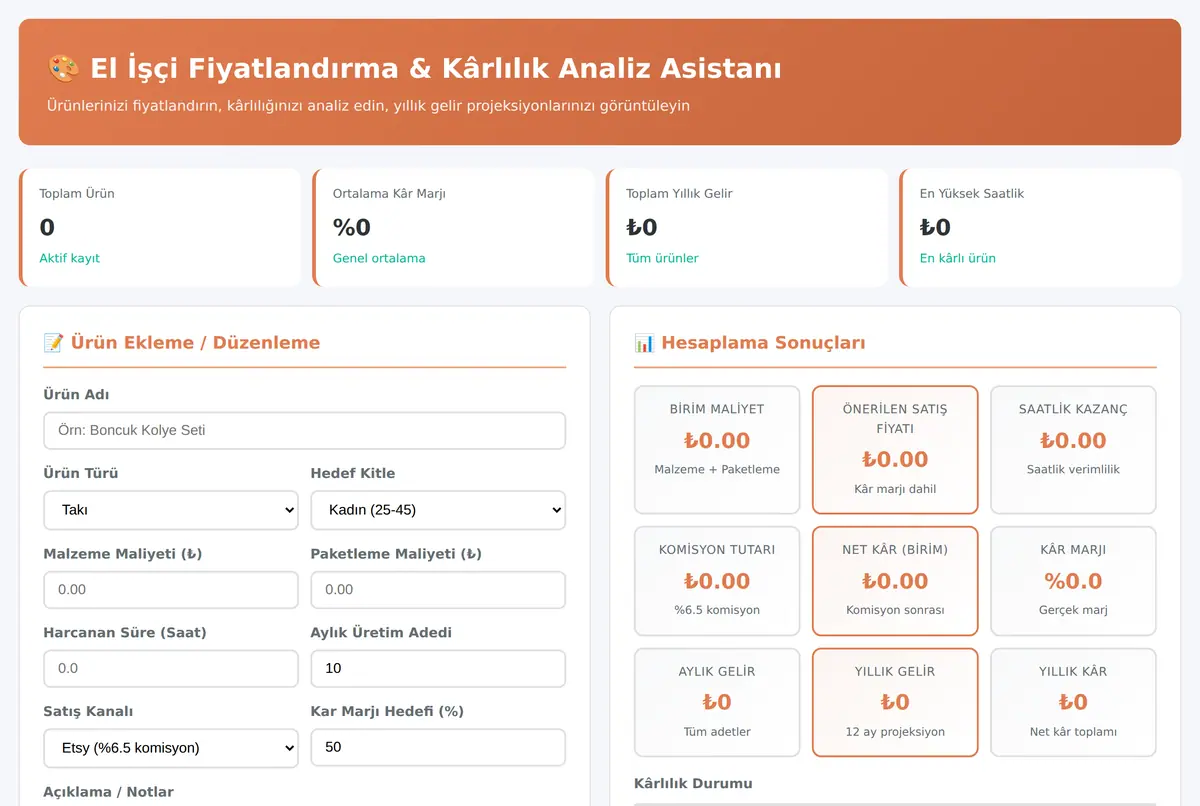The image size is (1200, 806).
Task: Click the ÖNERİLEN SATIŞ FİYATI result tile
Action: coord(895,450)
